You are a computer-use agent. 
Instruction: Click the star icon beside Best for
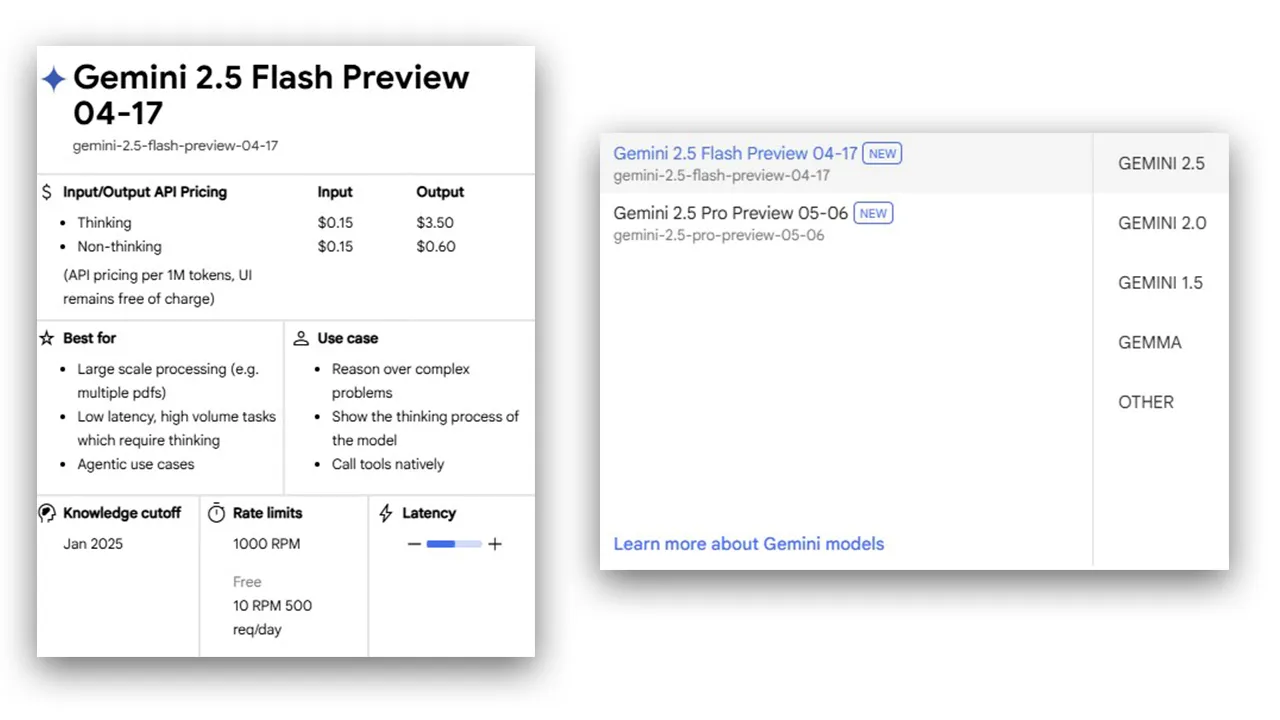pos(47,338)
